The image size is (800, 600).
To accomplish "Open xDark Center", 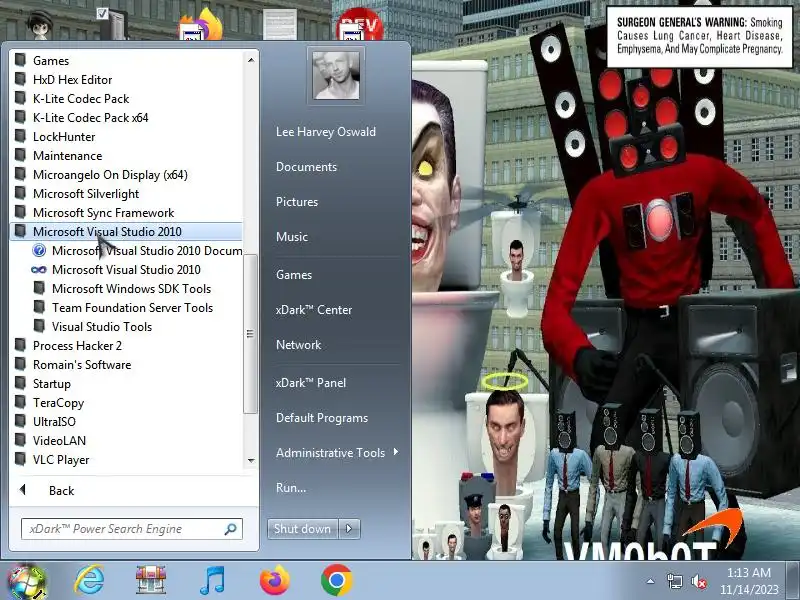I will [x=314, y=310].
